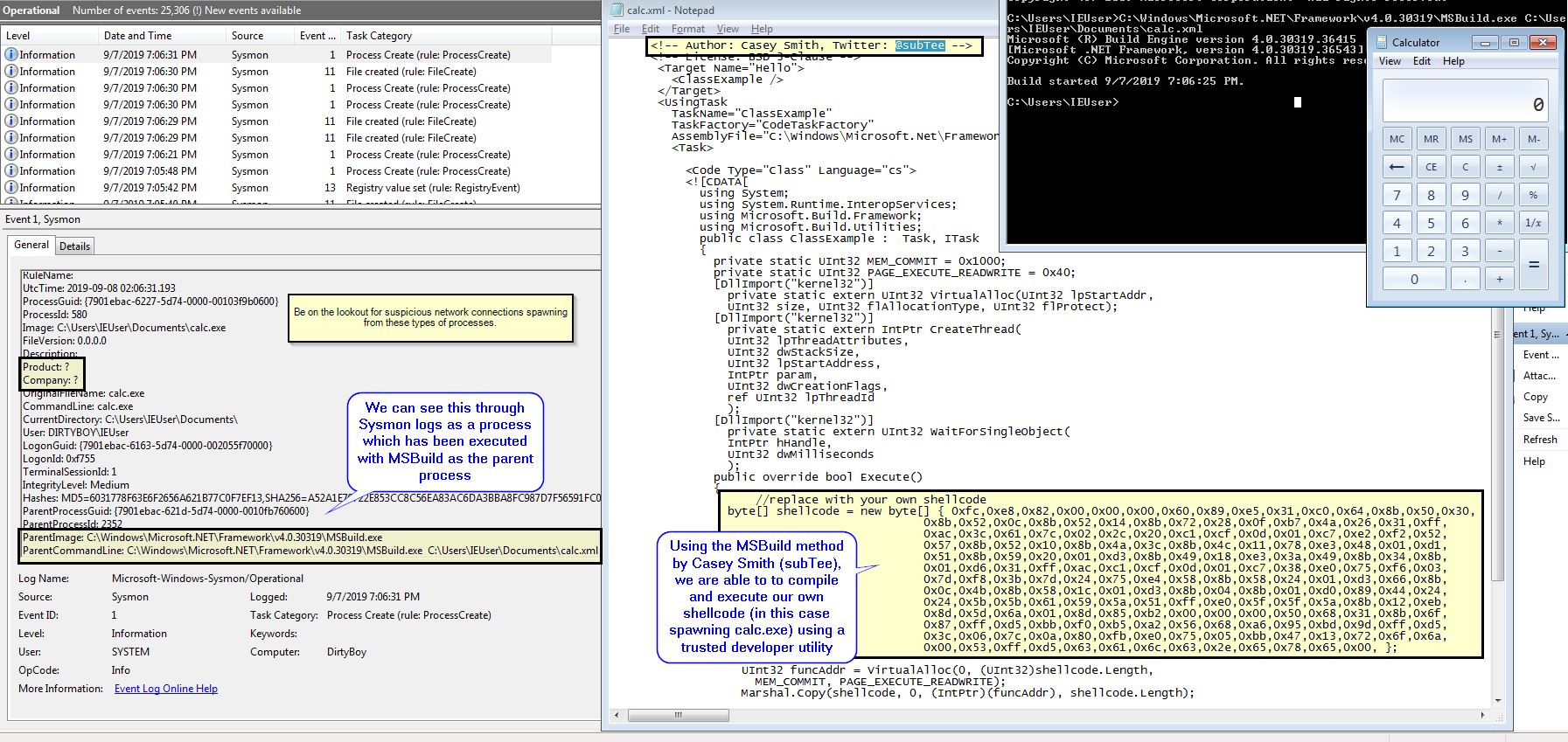Select the 7:06:31 PM Process Create event row
Image resolution: width=1568 pixels, height=742 pixels.
coord(302,55)
